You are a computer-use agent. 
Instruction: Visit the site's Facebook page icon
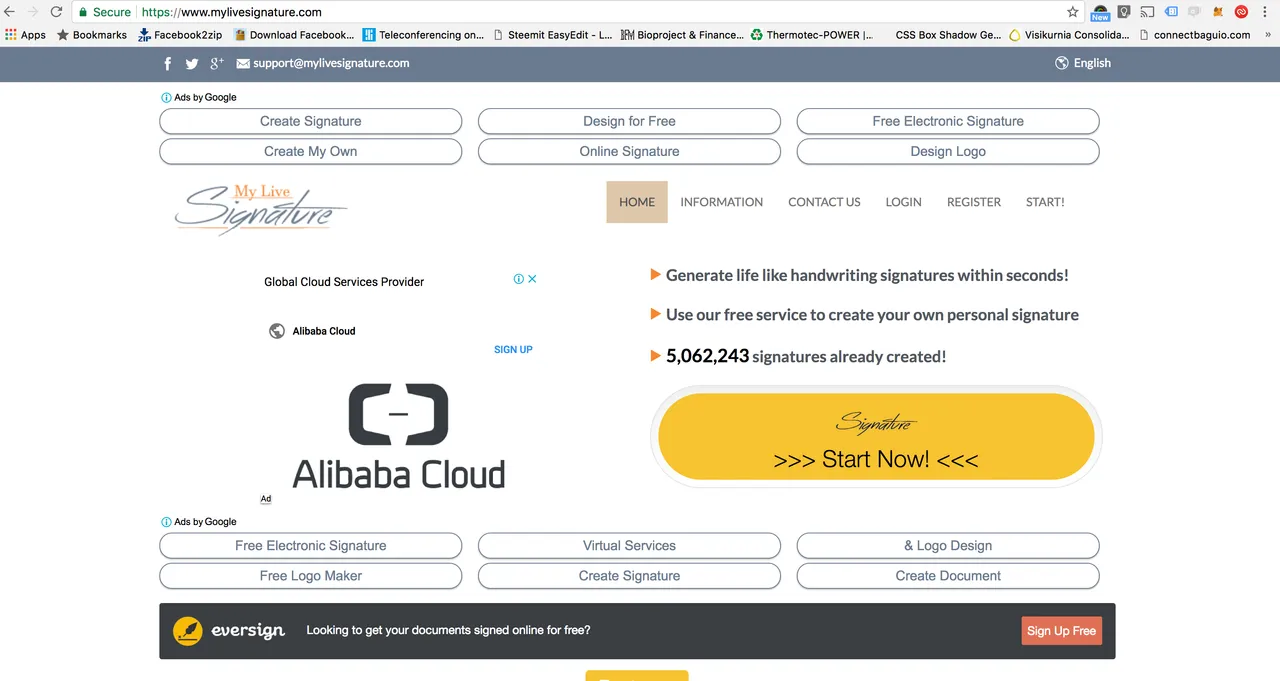click(168, 63)
